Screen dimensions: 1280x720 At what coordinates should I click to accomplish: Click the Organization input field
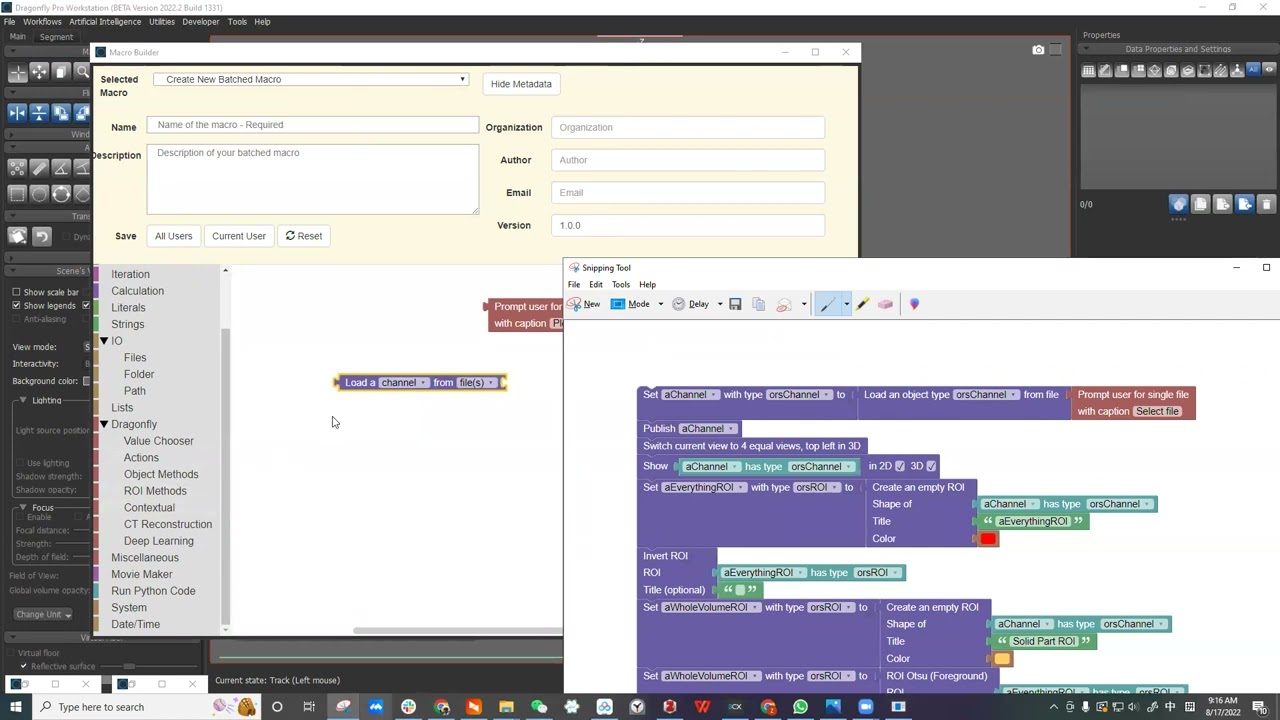[x=688, y=127]
